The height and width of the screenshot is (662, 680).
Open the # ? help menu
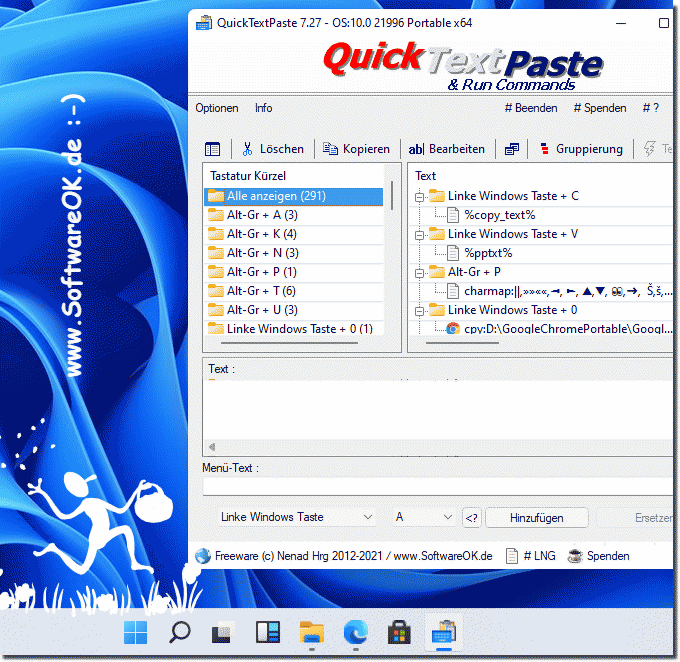(x=651, y=108)
